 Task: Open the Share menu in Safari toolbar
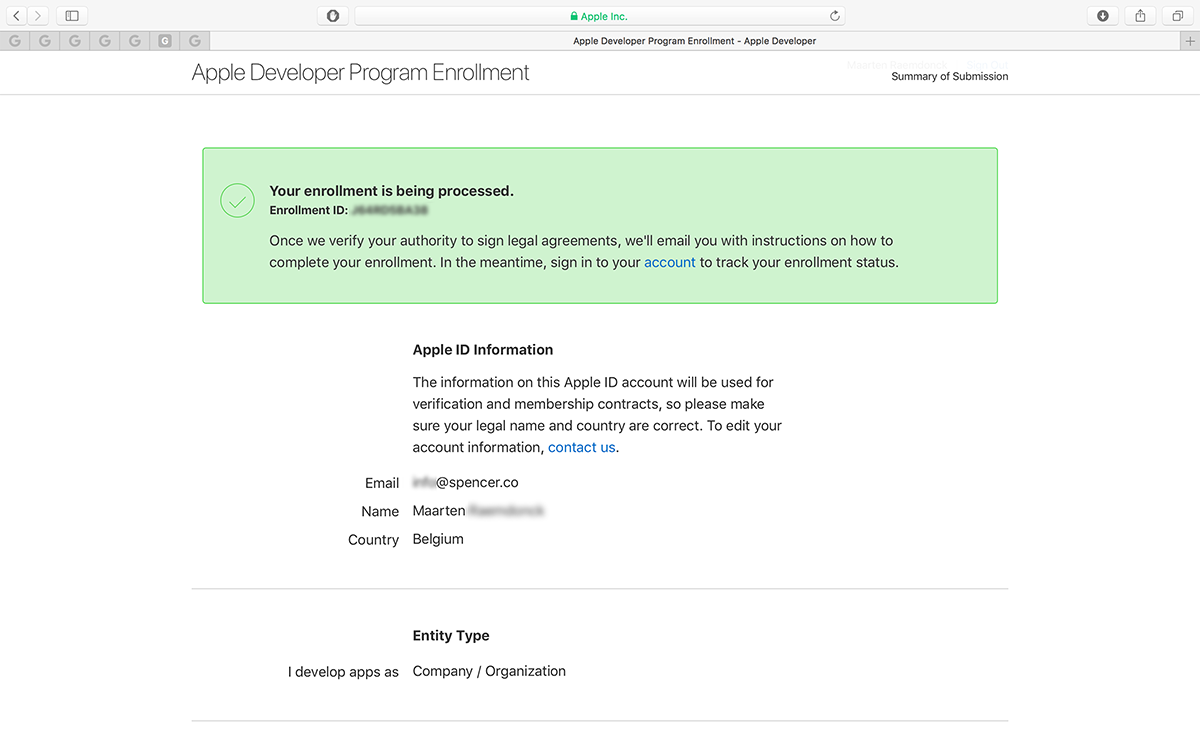(1141, 16)
